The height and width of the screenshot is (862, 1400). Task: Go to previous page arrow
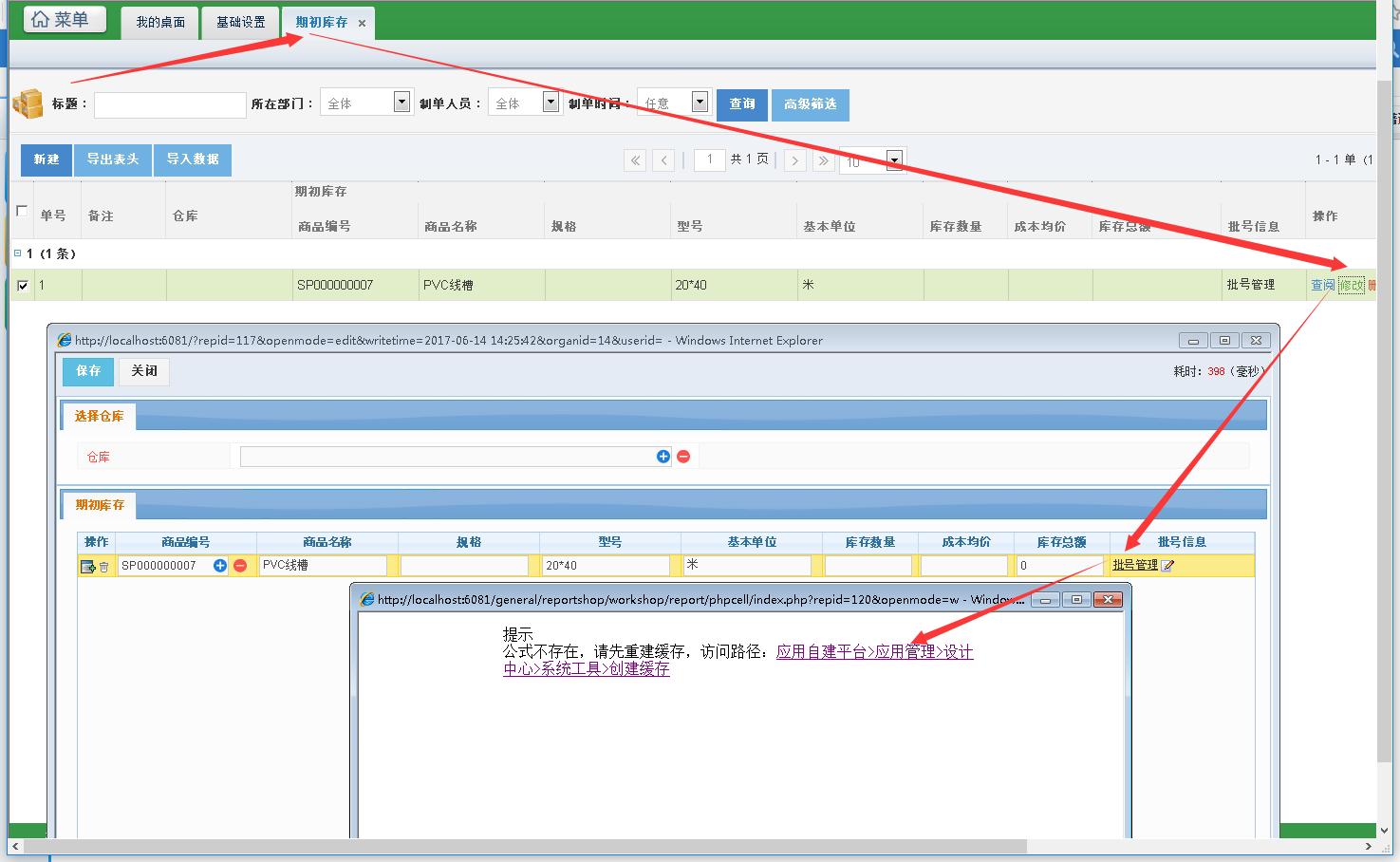[664, 160]
